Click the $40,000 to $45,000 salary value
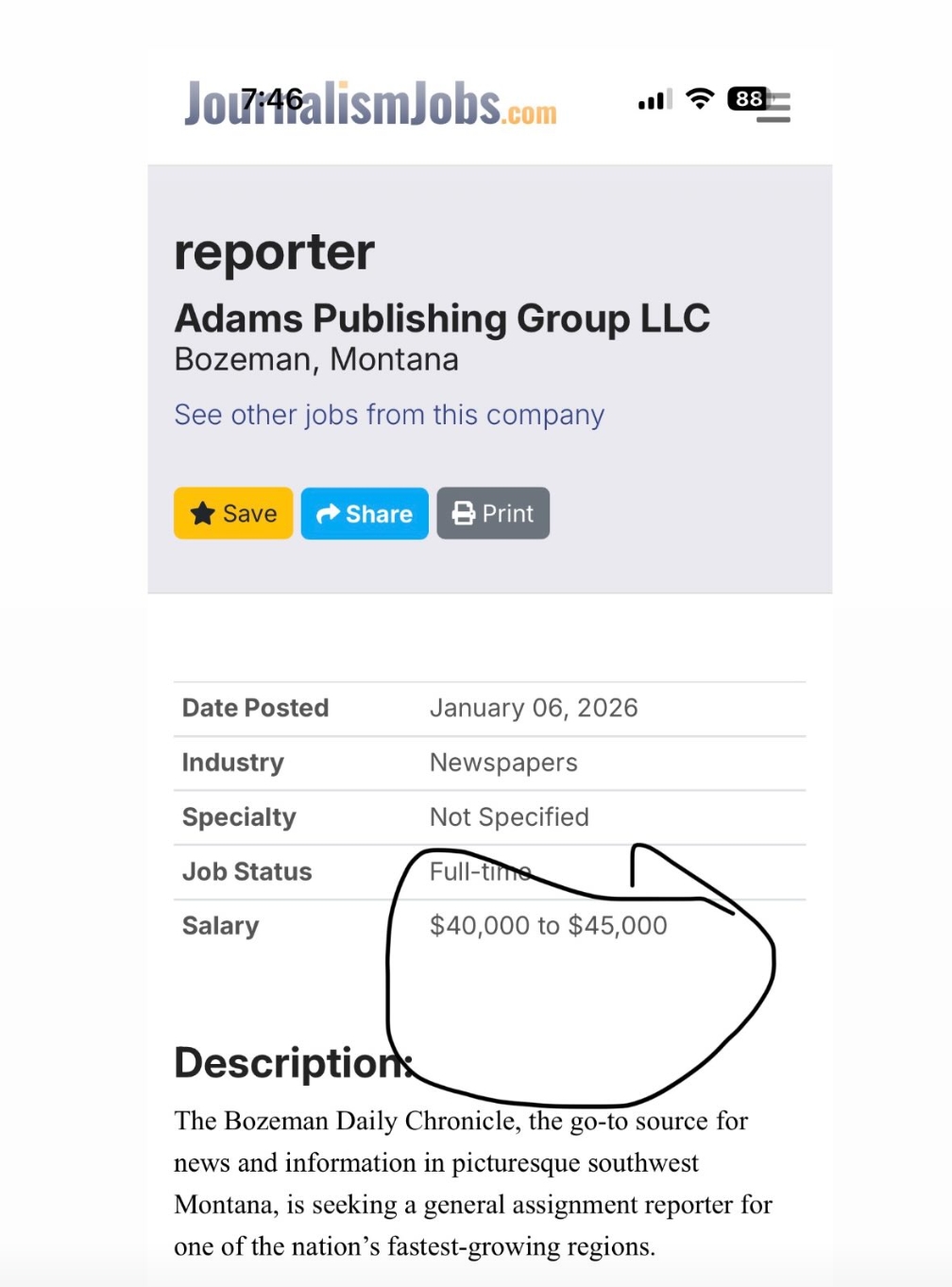Viewport: 952px width, 1287px height. 548,926
